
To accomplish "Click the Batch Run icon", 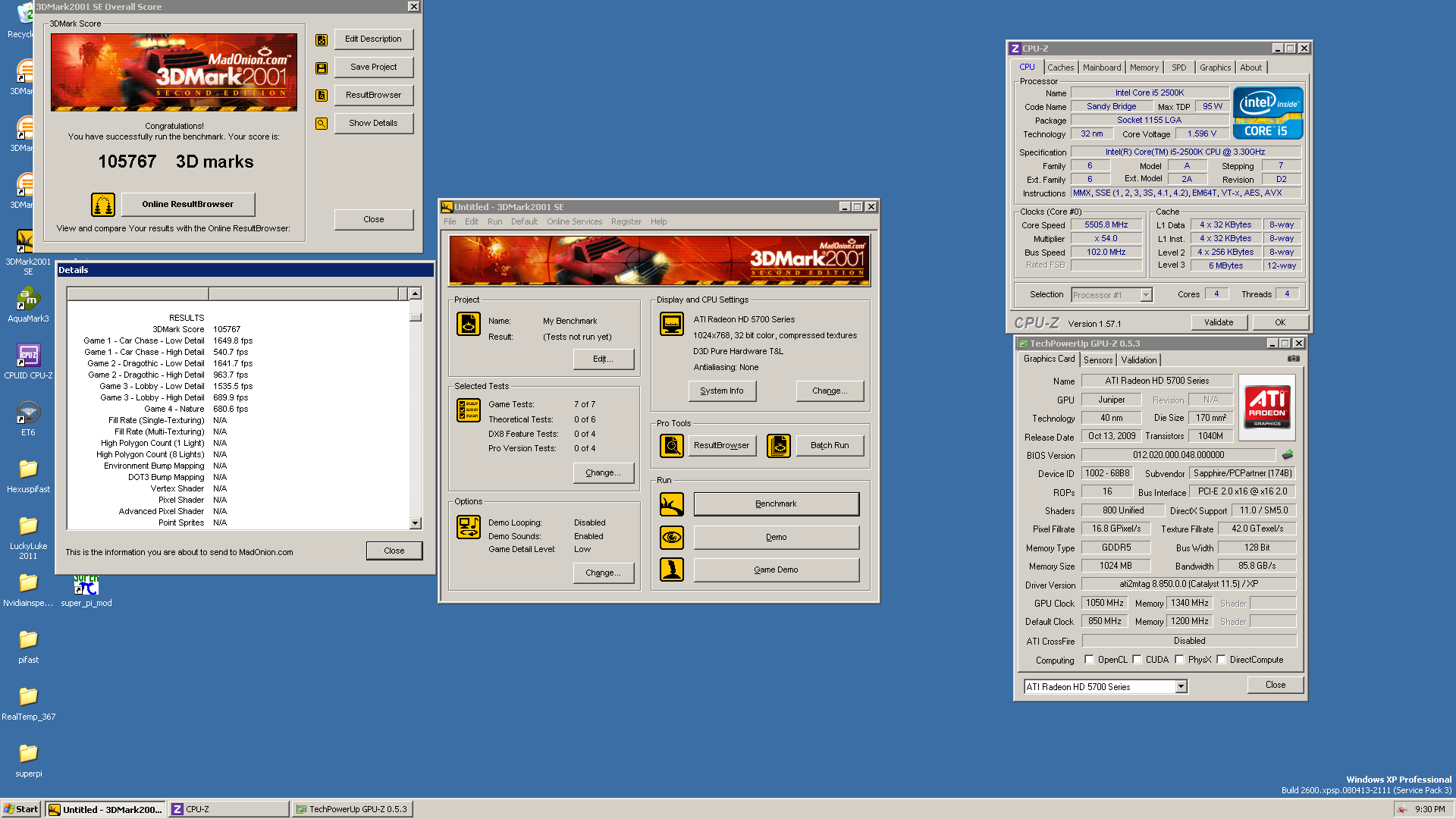I will pyautogui.click(x=779, y=446).
